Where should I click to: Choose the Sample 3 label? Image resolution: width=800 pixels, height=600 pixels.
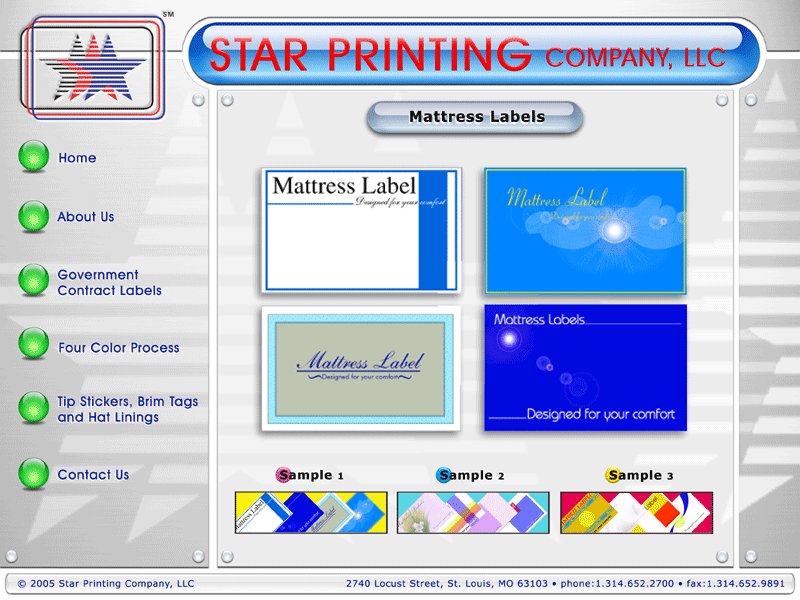point(640,475)
